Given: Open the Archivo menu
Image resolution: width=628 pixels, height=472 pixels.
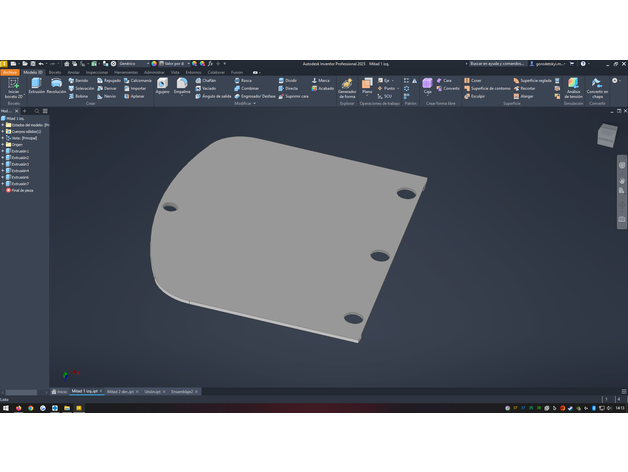Looking at the screenshot, I should [9, 72].
